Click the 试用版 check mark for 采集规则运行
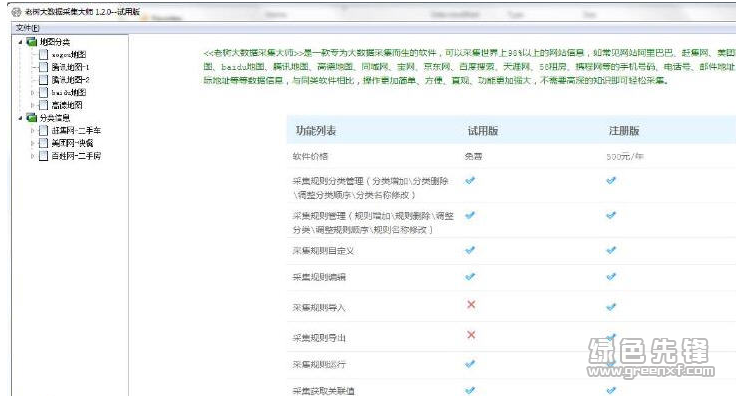 (x=470, y=364)
